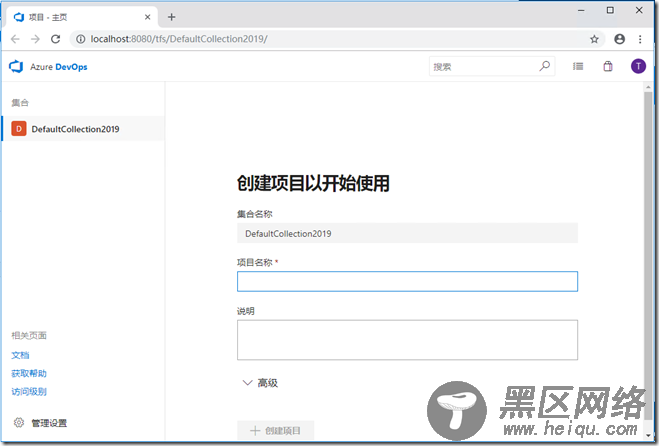The height and width of the screenshot is (446, 659).
Task: Open the marketplace shopping bag icon
Action: click(608, 66)
